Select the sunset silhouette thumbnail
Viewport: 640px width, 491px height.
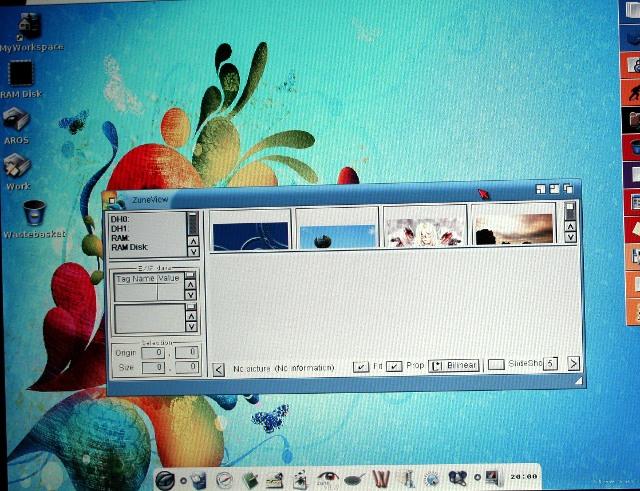[513, 229]
